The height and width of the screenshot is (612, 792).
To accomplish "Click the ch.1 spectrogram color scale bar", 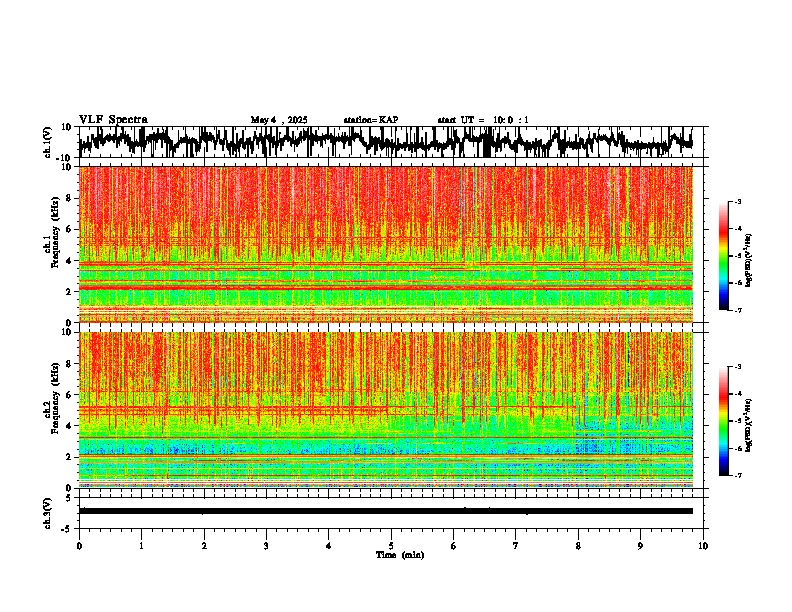I will coord(723,256).
